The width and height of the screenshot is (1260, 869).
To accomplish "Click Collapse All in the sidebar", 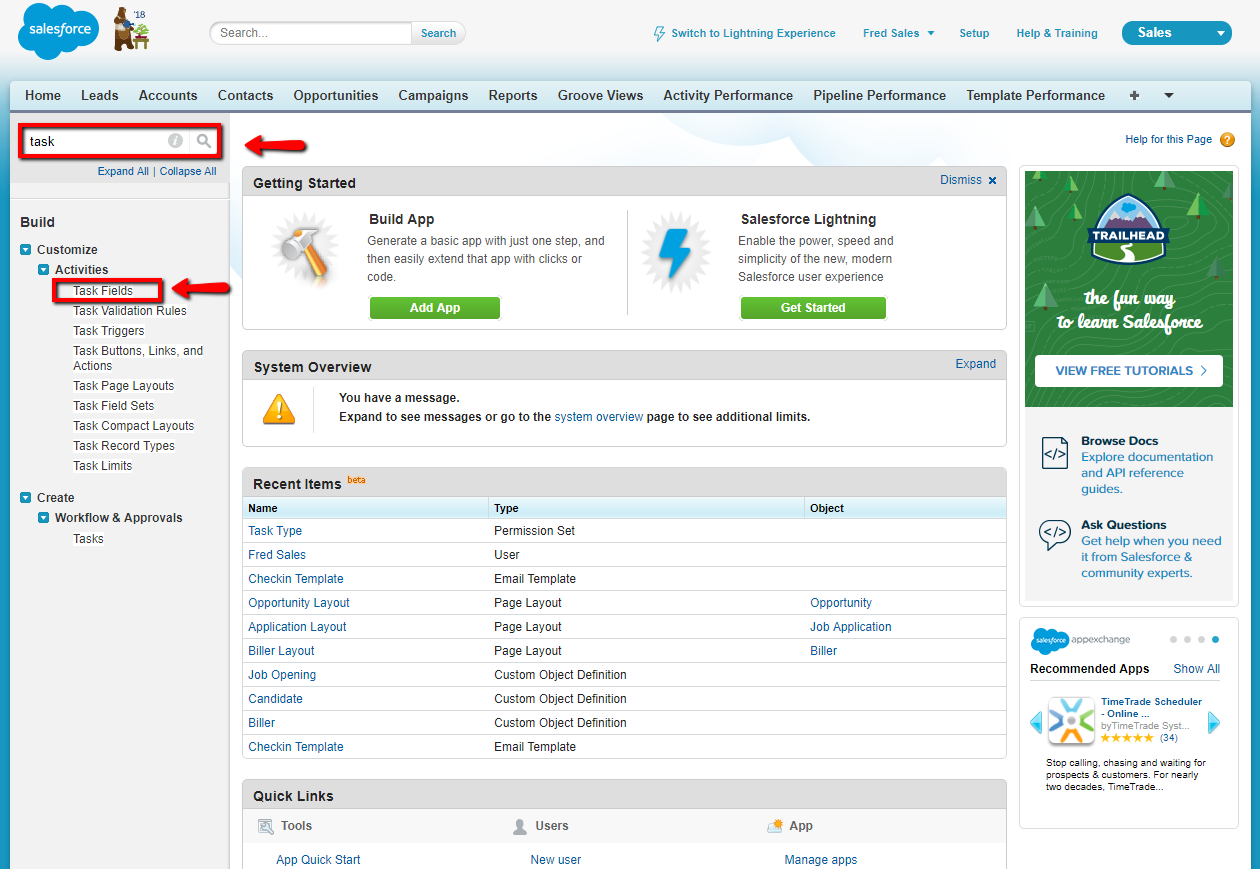I will (188, 171).
